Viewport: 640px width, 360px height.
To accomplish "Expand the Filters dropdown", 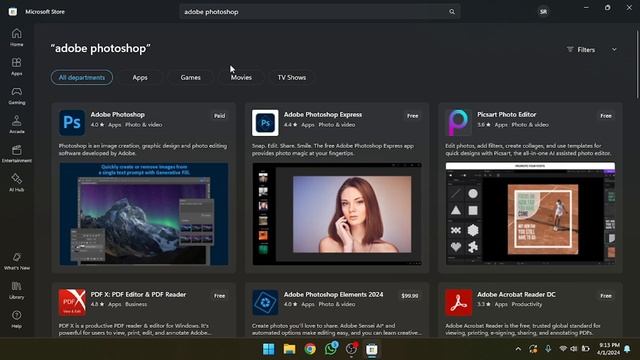I will 592,50.
